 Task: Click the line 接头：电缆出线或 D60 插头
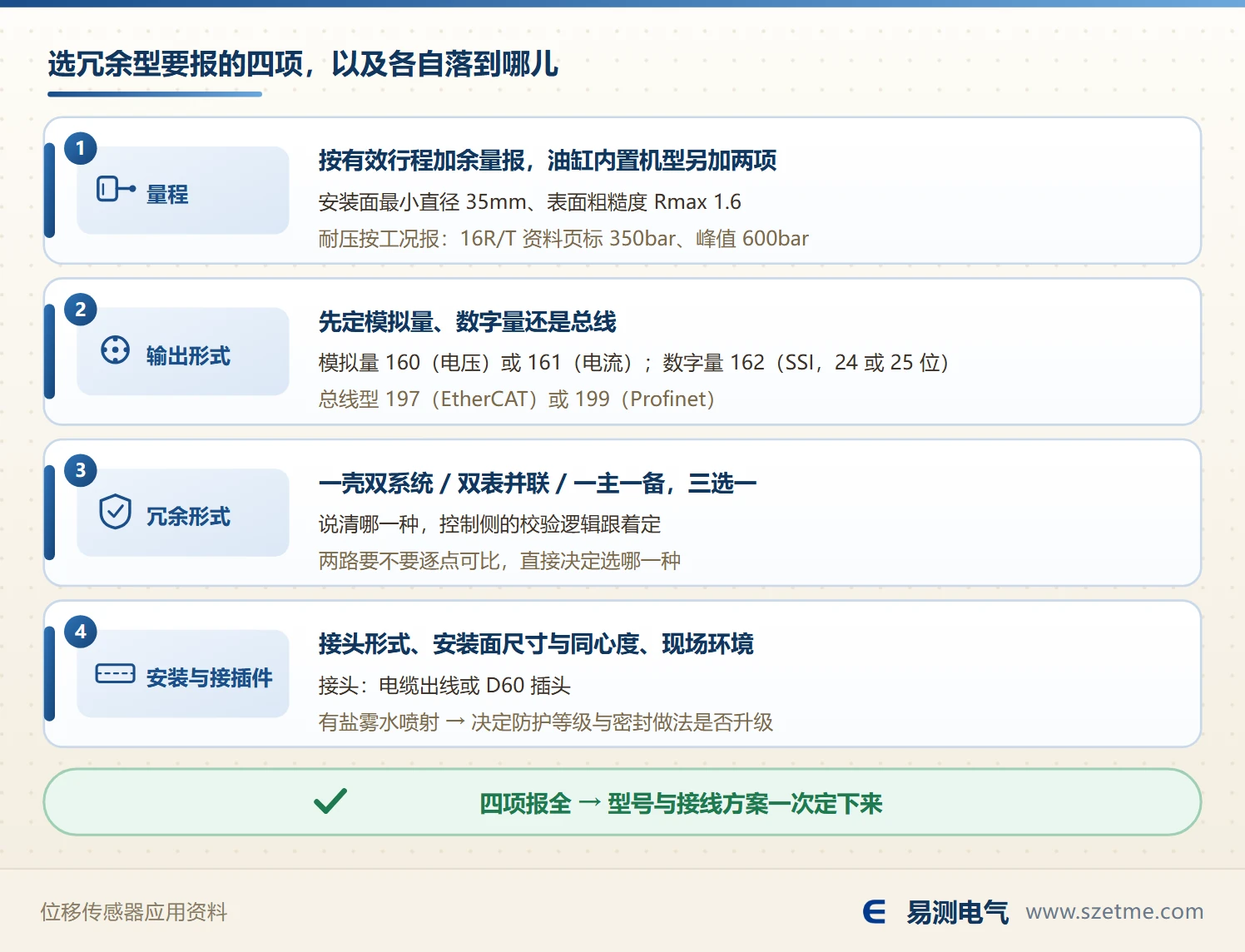444,686
